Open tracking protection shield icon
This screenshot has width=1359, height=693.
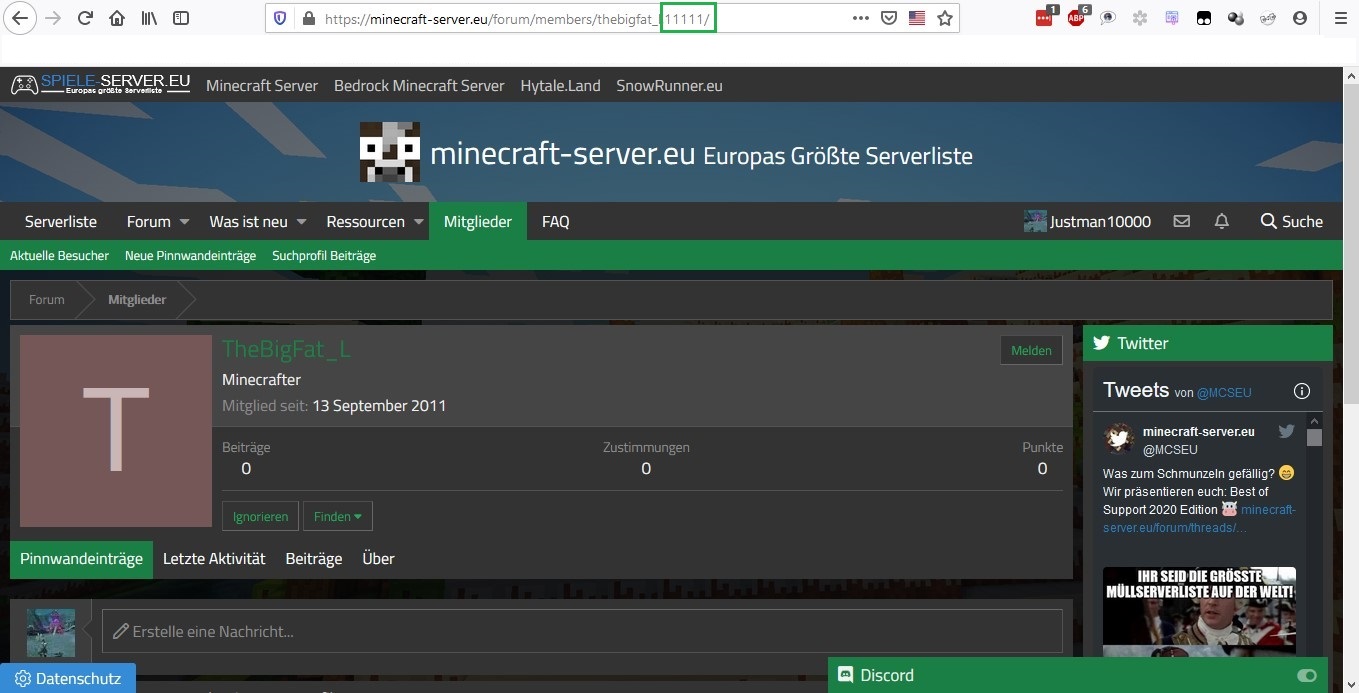click(280, 18)
